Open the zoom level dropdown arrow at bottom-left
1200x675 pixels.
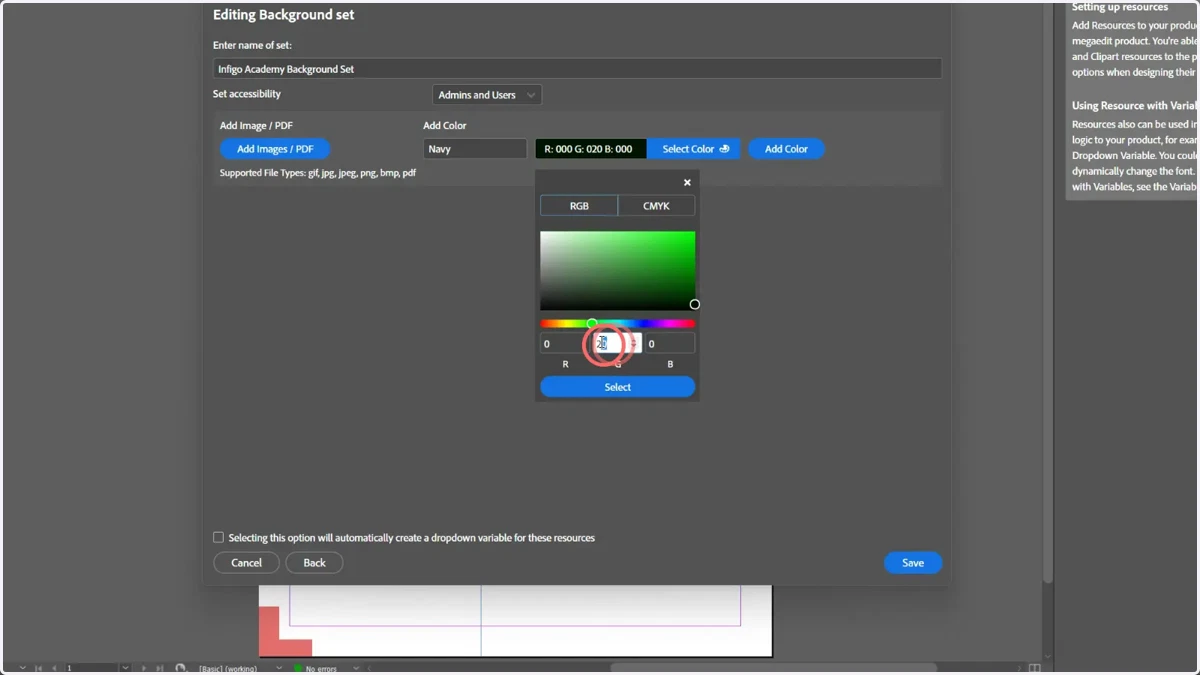pos(22,668)
